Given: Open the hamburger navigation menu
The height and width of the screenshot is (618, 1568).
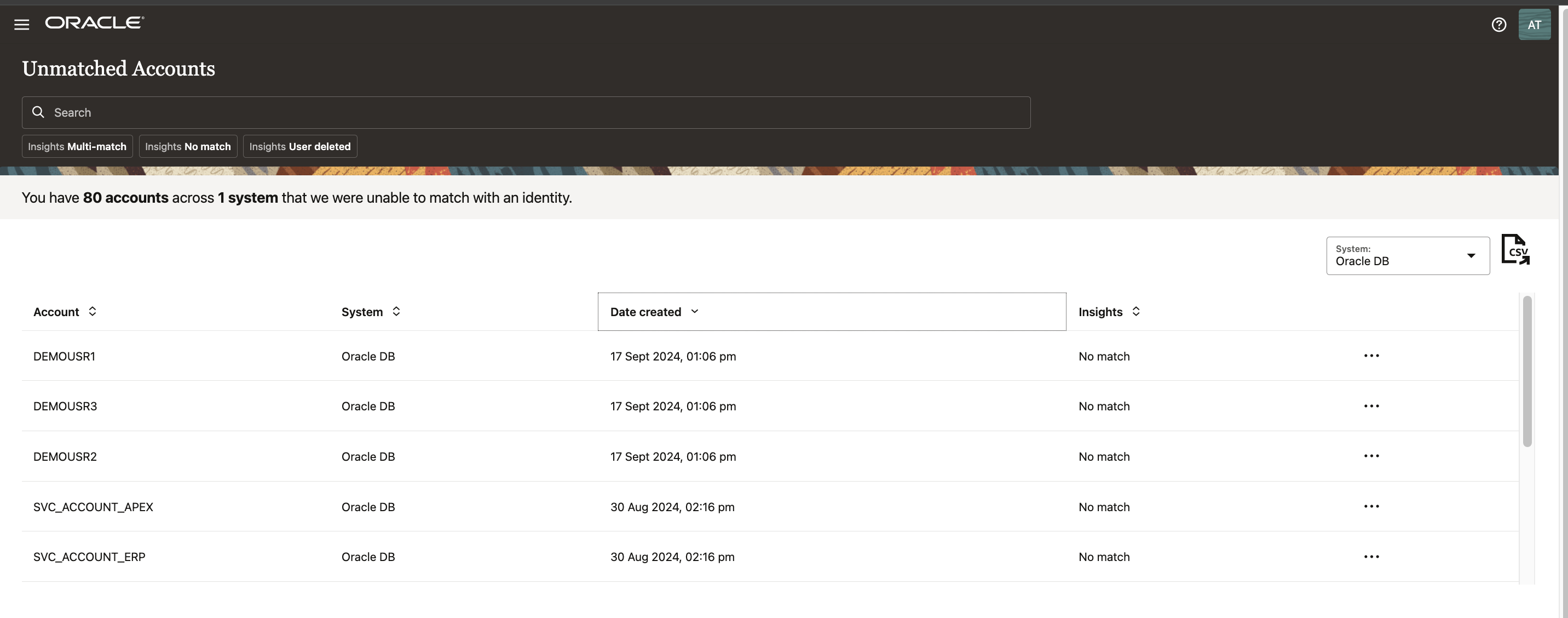Looking at the screenshot, I should 22,24.
